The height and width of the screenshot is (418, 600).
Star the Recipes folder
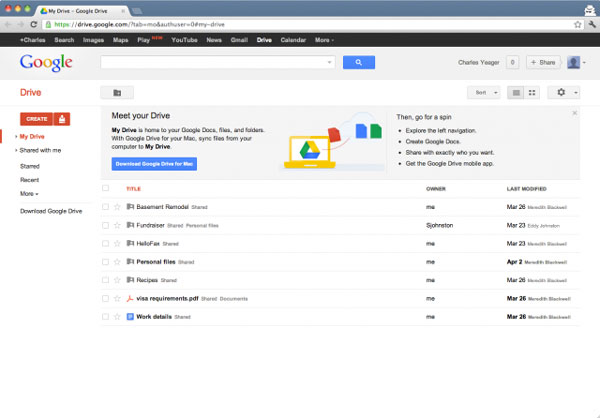point(117,280)
